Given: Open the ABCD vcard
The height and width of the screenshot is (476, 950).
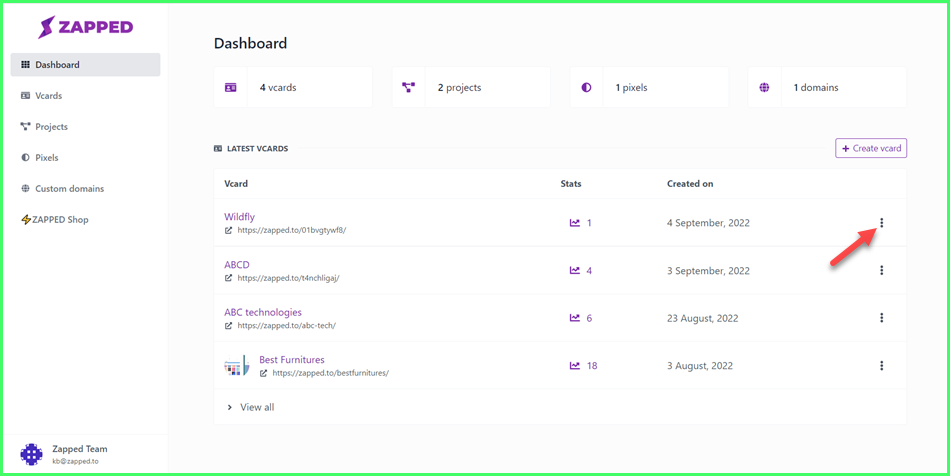Looking at the screenshot, I should (237, 265).
